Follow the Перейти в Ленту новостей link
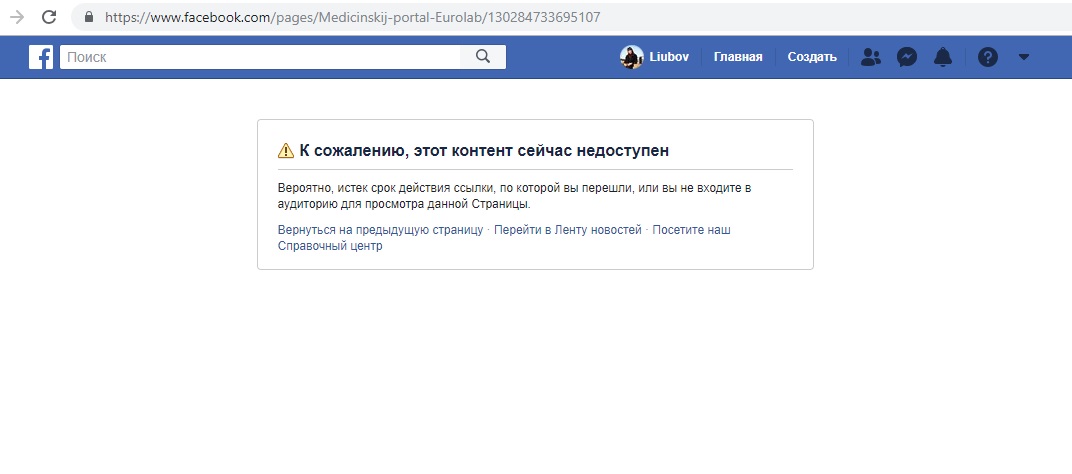1072x474 pixels. pyautogui.click(x=568, y=230)
